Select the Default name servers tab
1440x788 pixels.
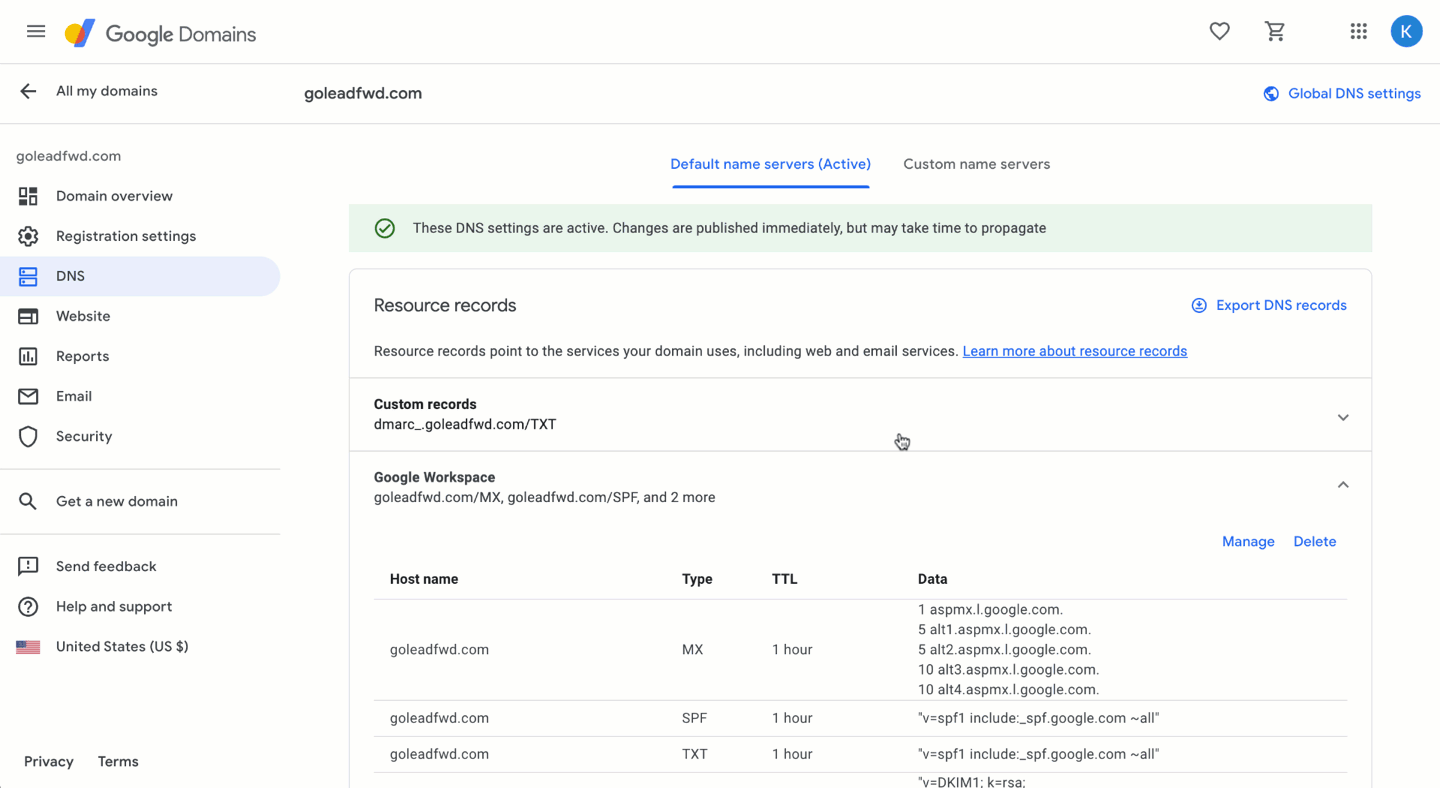770,164
